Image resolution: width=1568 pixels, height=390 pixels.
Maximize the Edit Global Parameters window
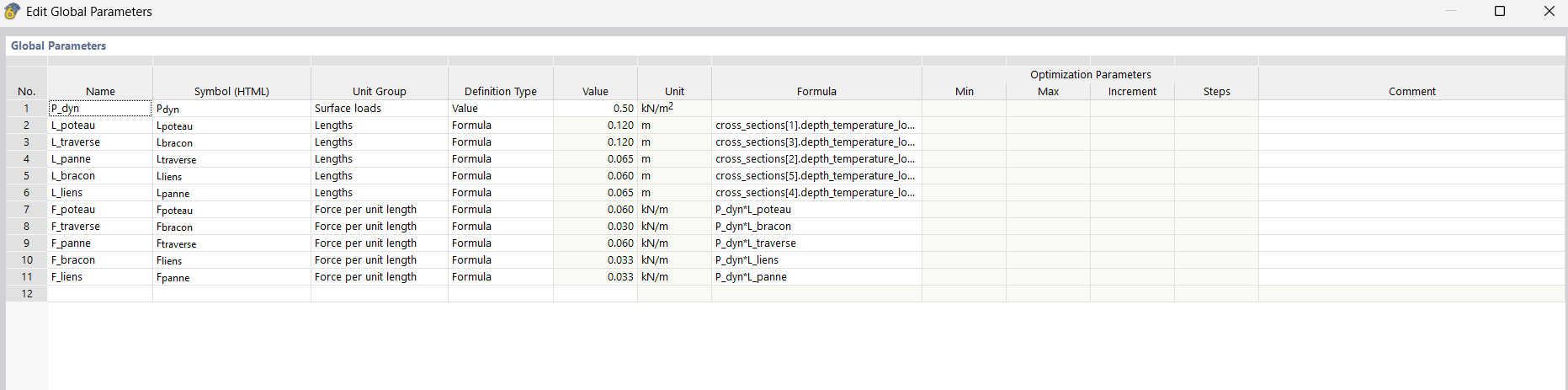pyautogui.click(x=1499, y=11)
